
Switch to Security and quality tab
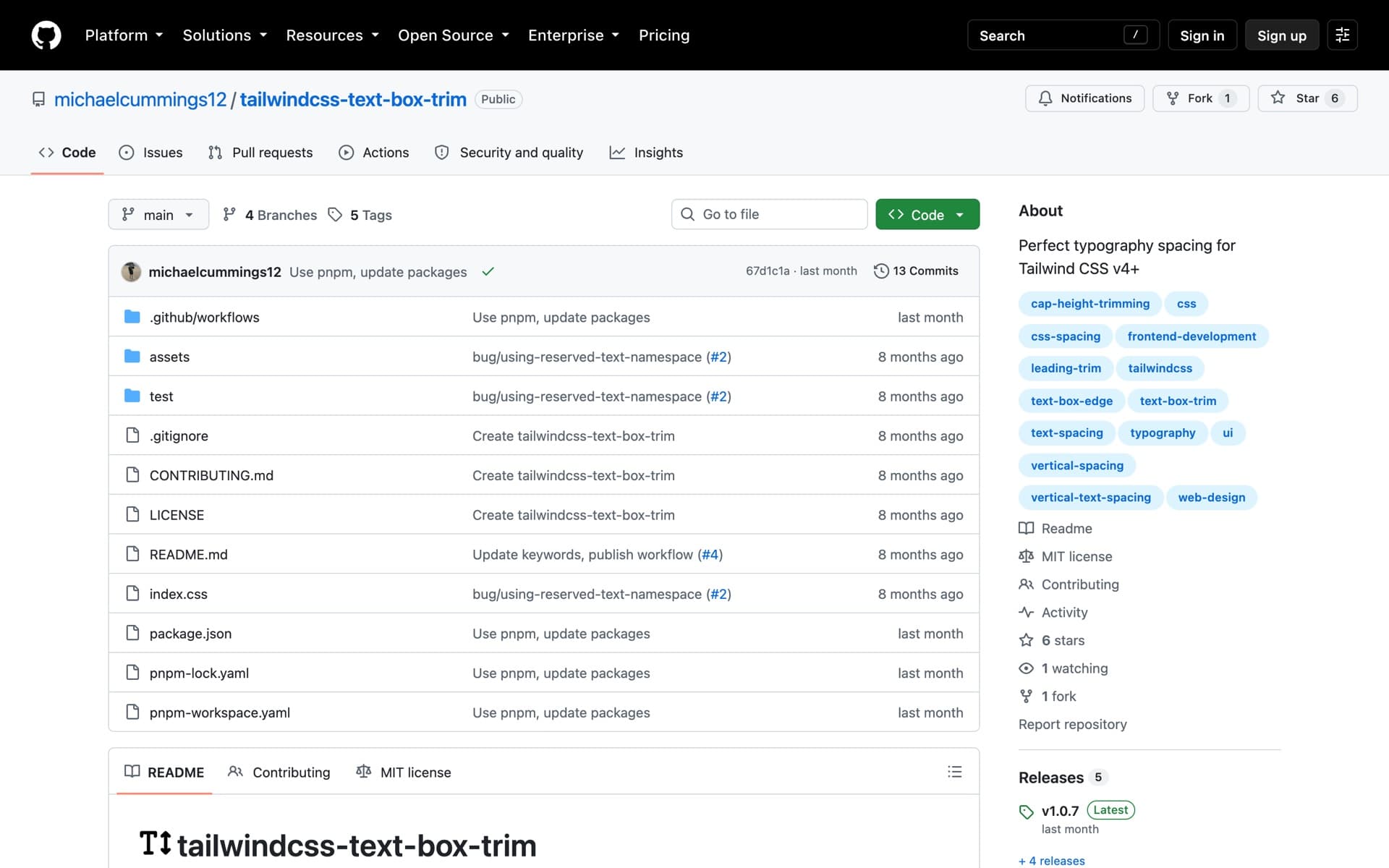pyautogui.click(x=509, y=153)
